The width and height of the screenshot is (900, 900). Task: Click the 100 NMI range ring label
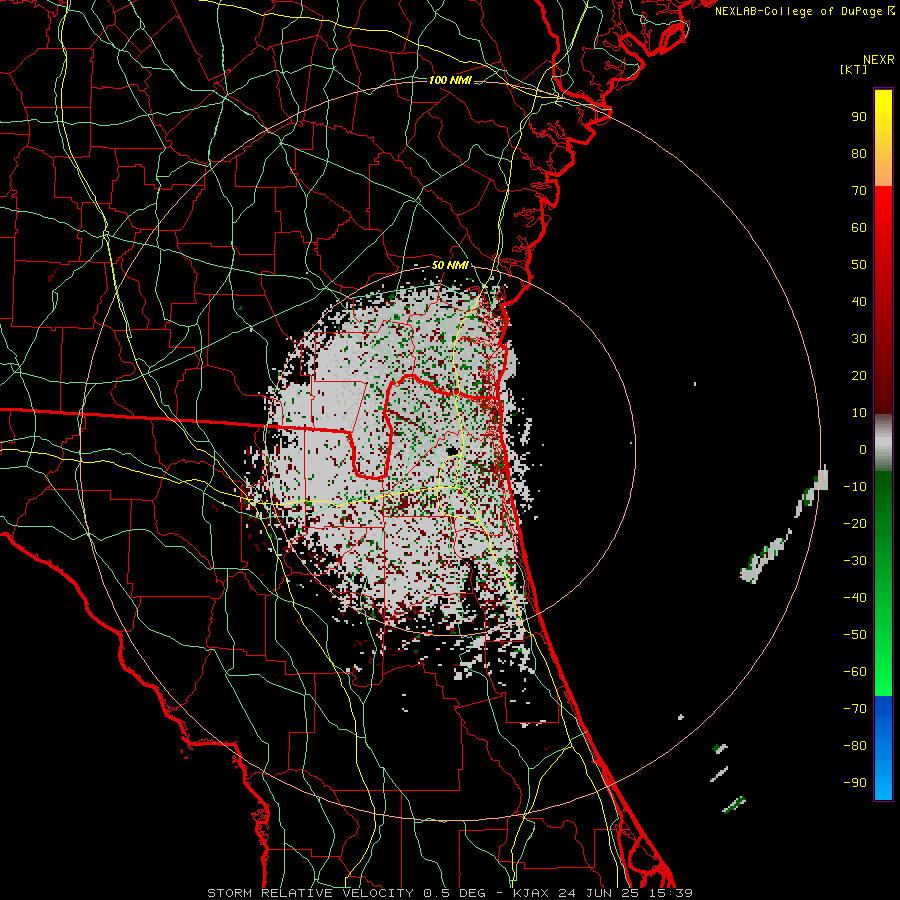pos(450,80)
